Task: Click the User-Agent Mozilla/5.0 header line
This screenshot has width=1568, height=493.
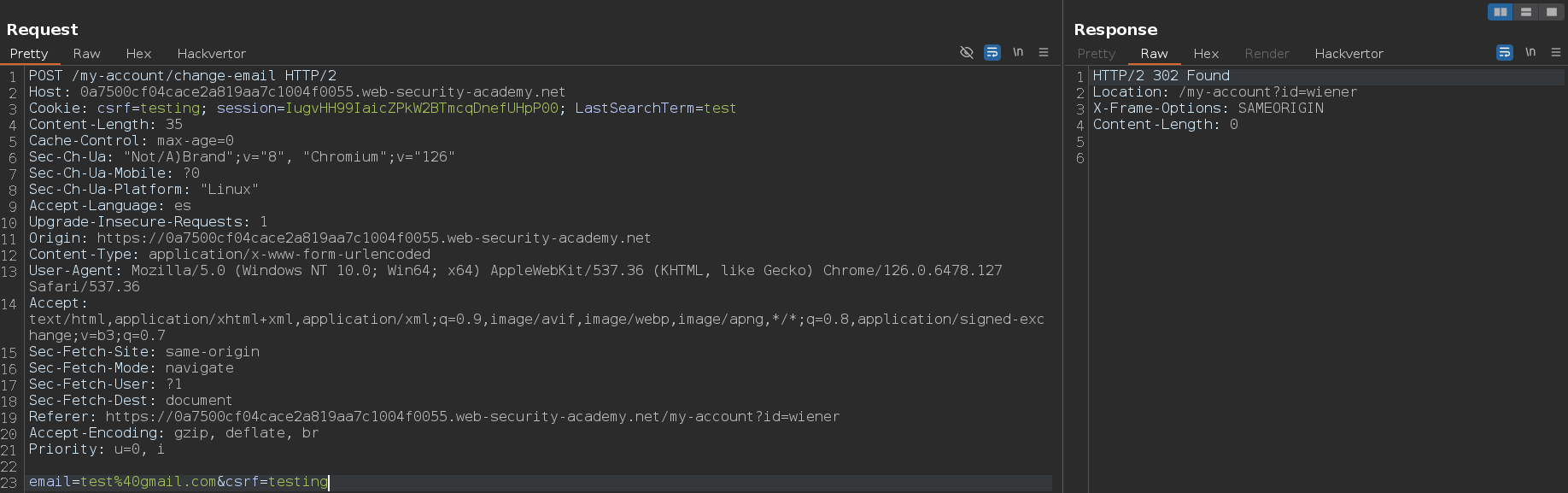Action: (x=516, y=271)
